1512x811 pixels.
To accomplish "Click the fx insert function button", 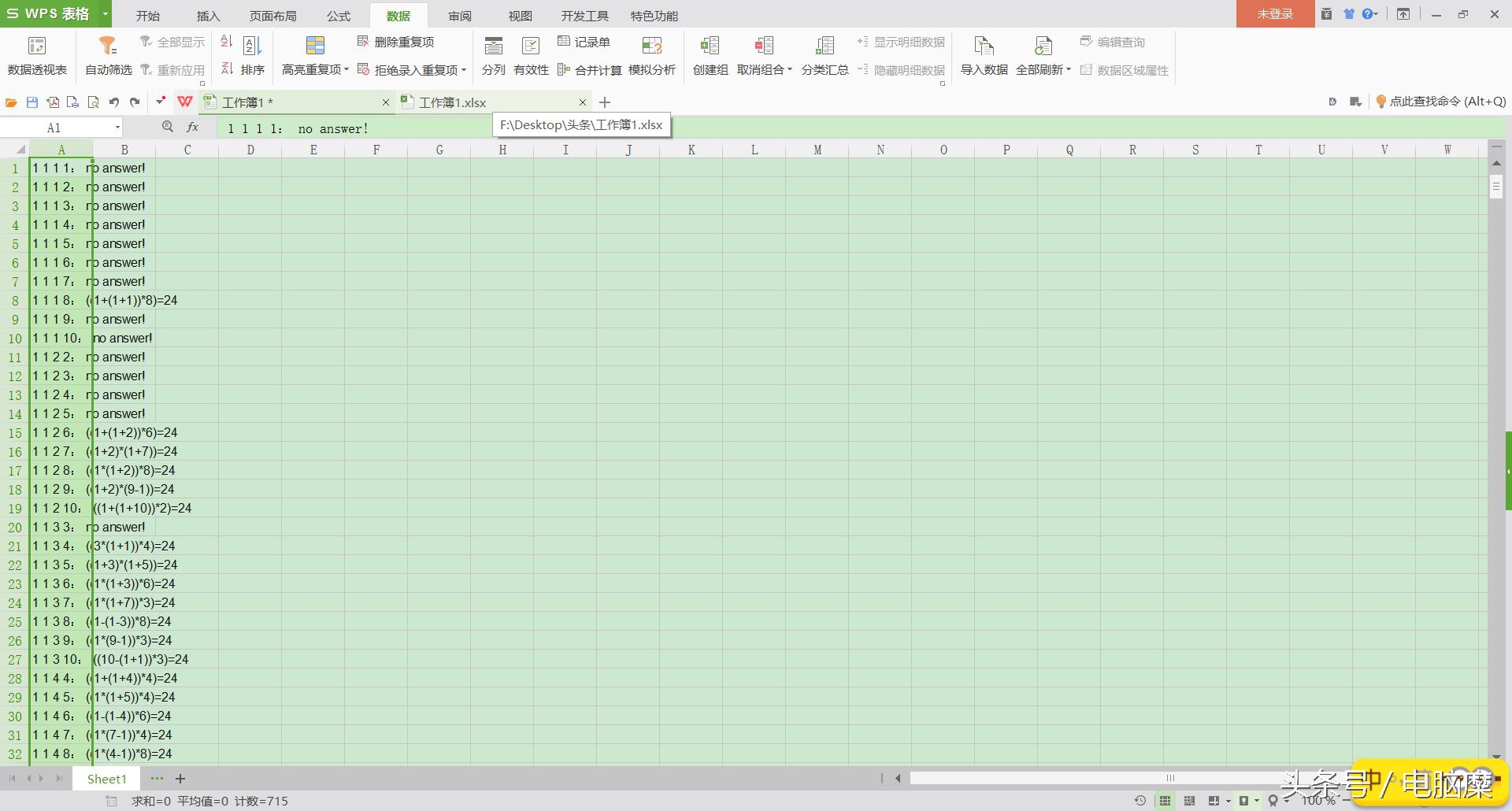I will (192, 127).
